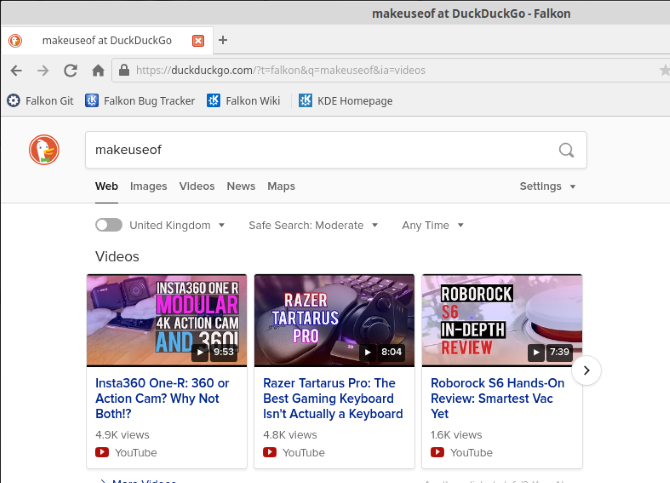Reload the current page
This screenshot has width=670, height=483.
click(71, 71)
